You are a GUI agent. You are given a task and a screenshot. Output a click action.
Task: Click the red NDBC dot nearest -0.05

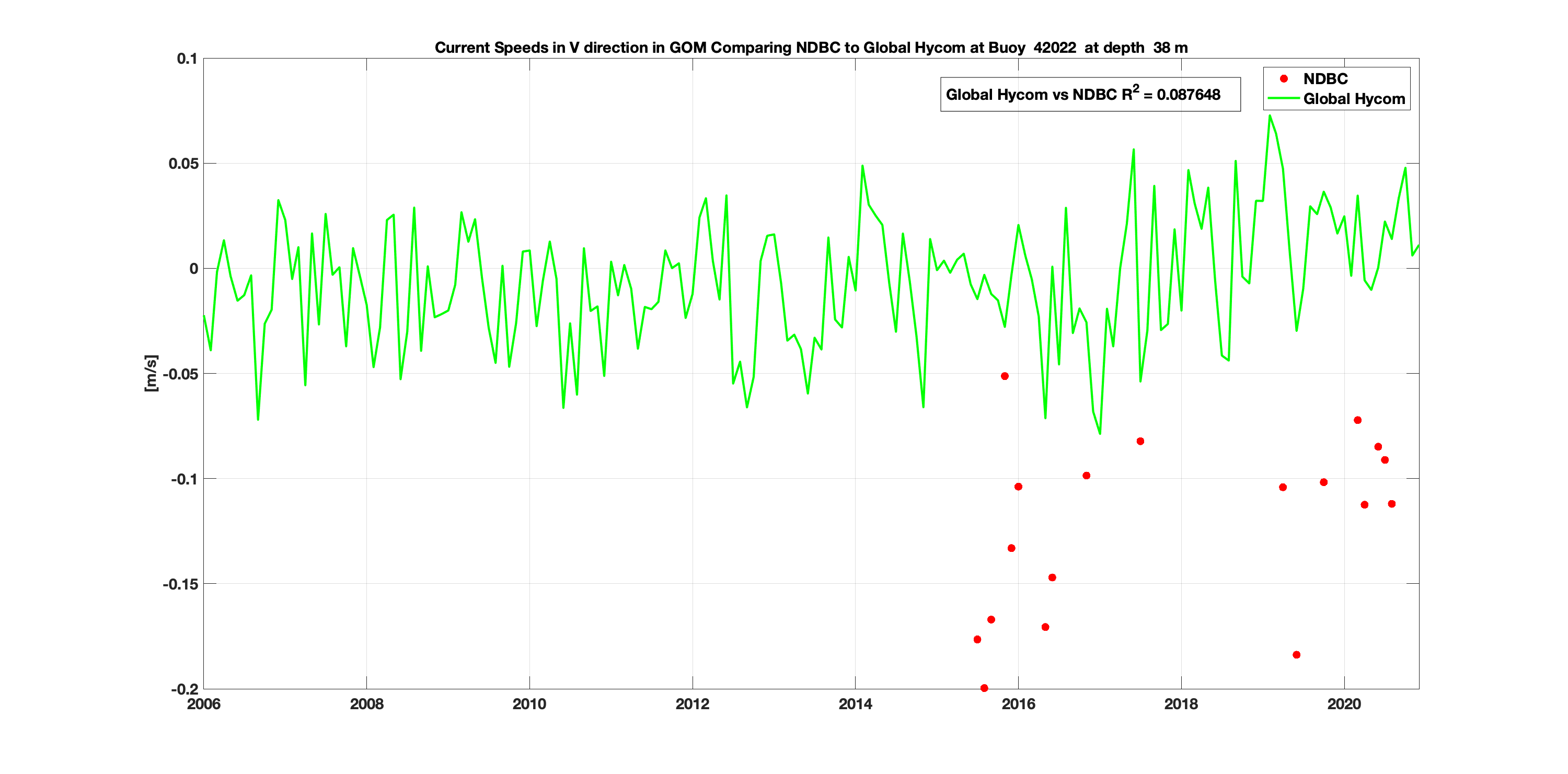[1005, 376]
